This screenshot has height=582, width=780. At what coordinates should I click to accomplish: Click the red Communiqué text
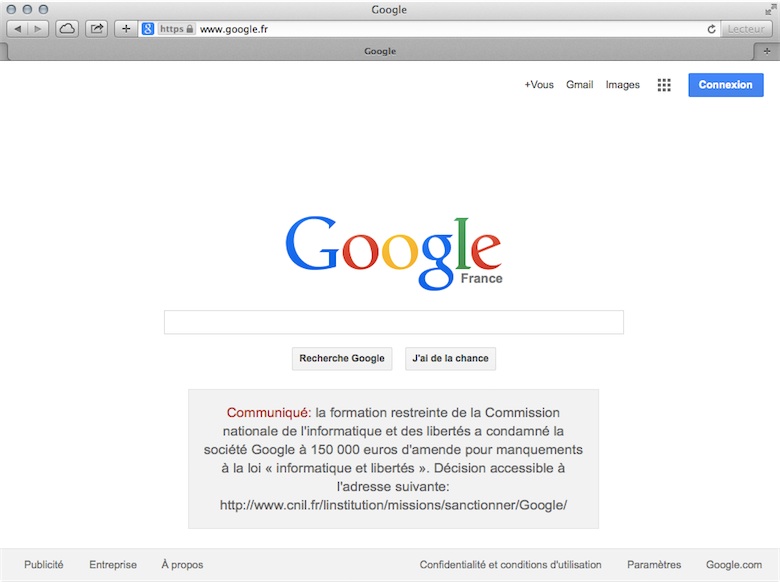(269, 412)
